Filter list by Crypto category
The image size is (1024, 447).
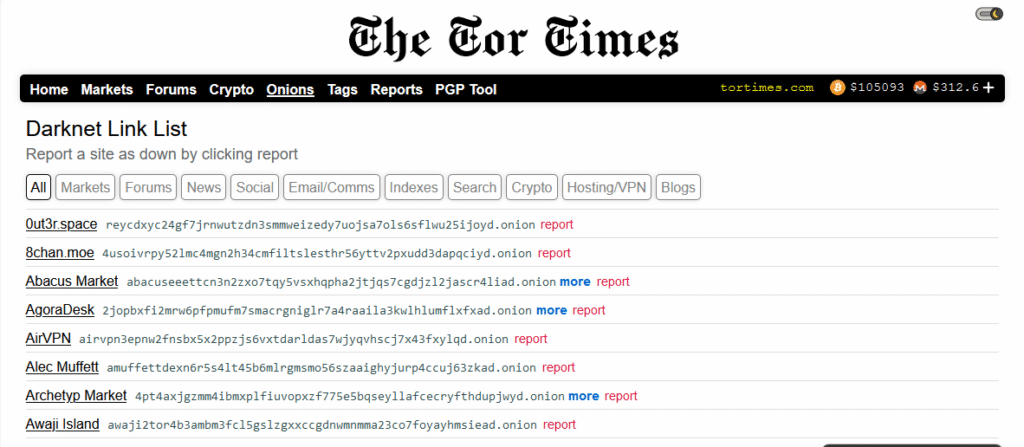tap(532, 188)
